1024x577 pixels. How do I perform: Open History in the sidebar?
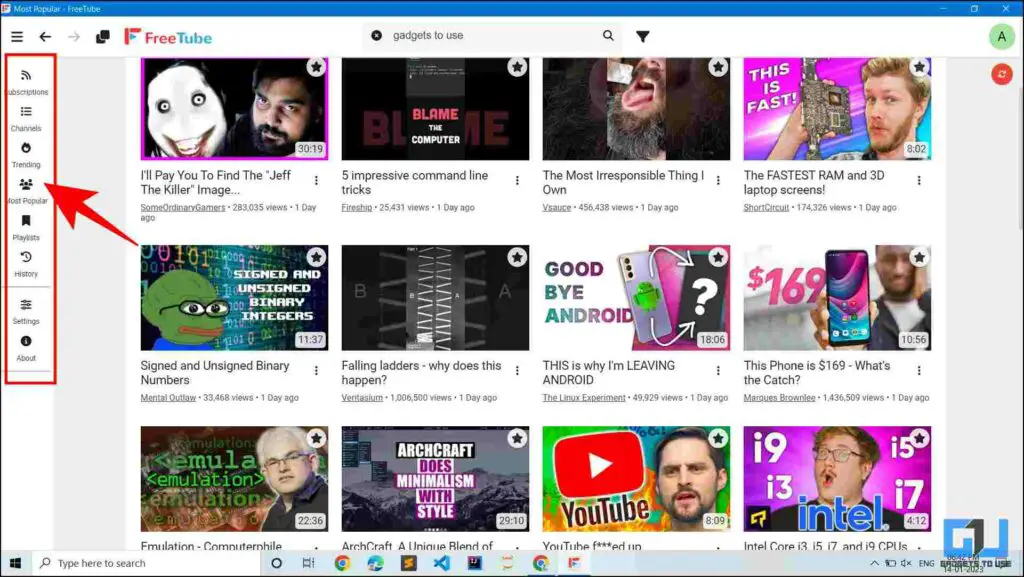(x=26, y=264)
